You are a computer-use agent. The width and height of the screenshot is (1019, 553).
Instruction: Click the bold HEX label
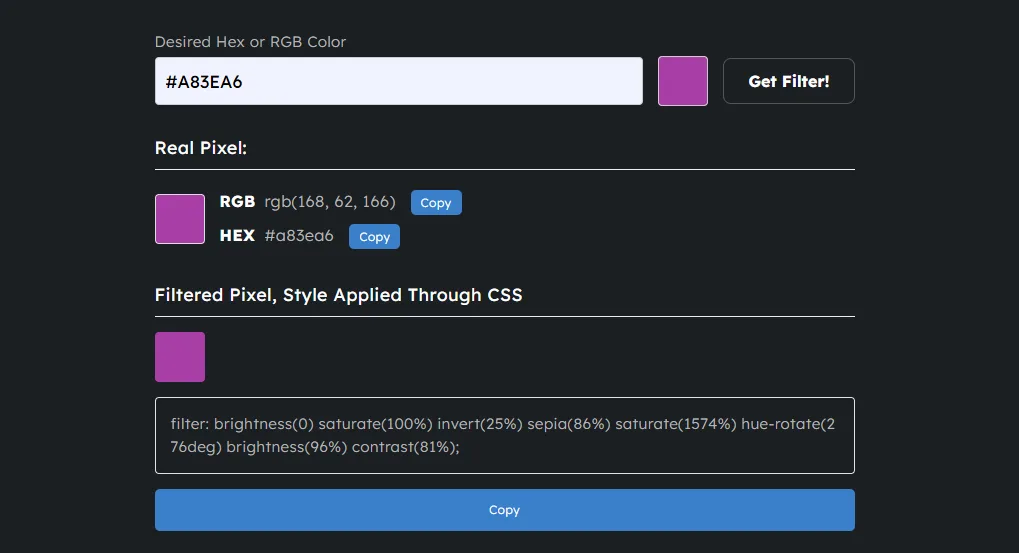point(237,236)
